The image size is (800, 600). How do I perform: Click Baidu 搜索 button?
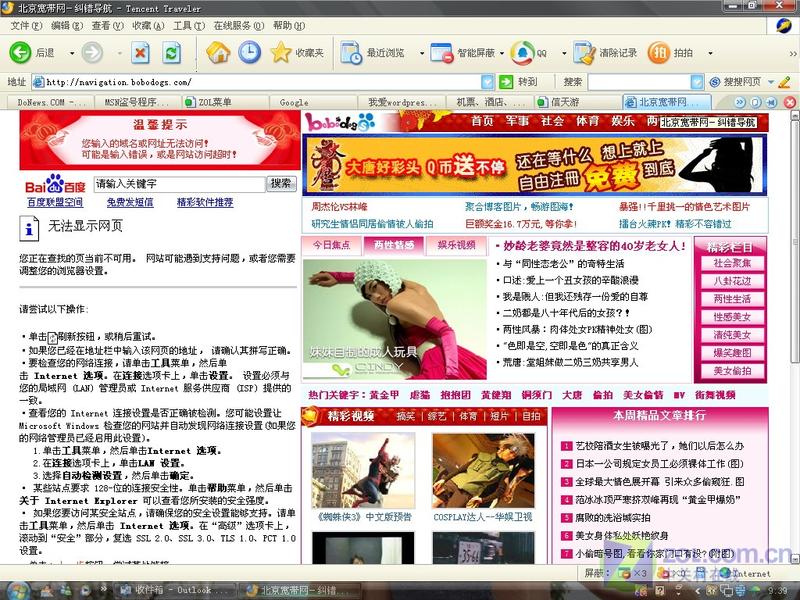coord(281,184)
